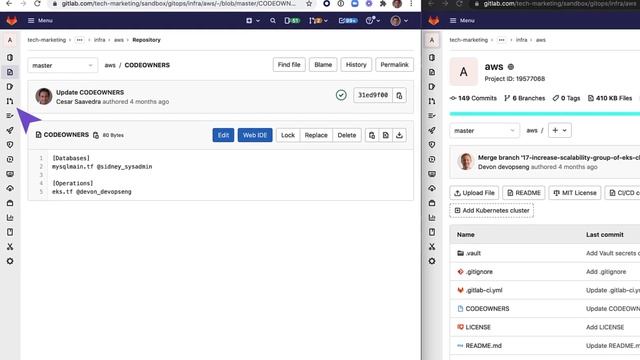This screenshot has width=640, height=360.
Task: Open the Web IDE button
Action: coord(255,135)
